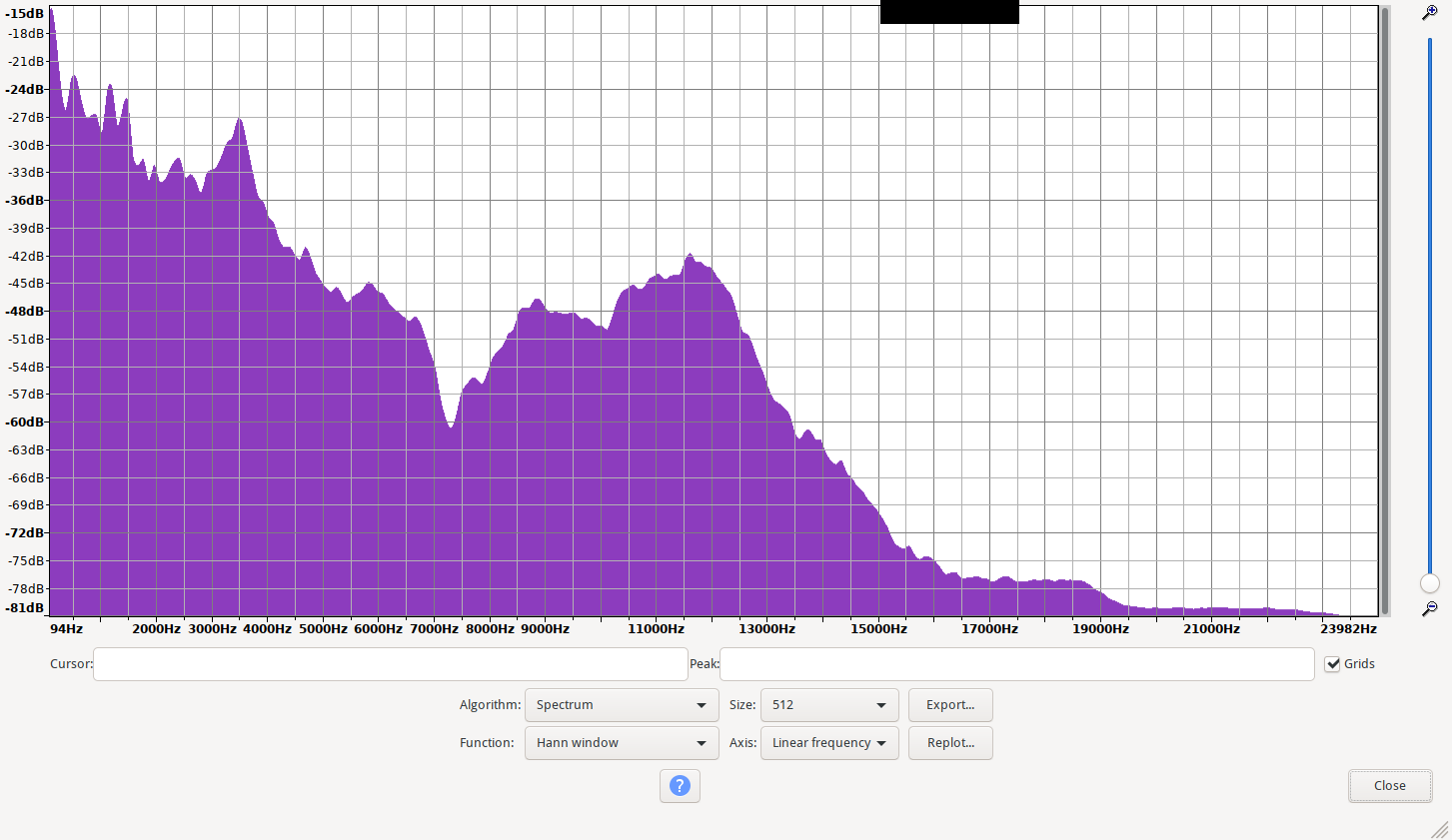Click the 11000Hz frequency axis label
The height and width of the screenshot is (840, 1452).
(x=656, y=629)
